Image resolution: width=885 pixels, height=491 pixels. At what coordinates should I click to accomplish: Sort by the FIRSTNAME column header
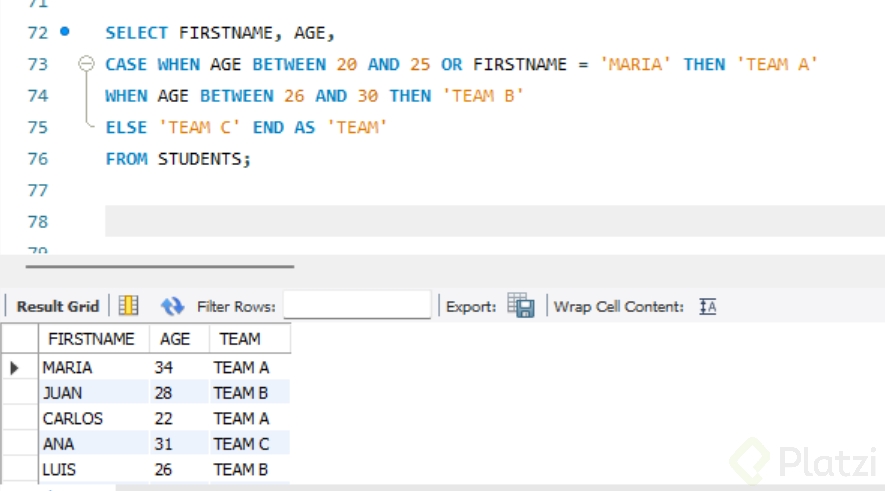91,339
